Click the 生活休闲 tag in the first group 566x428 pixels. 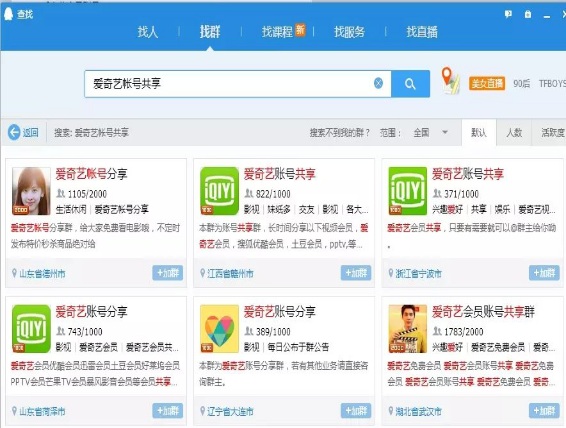click(71, 209)
